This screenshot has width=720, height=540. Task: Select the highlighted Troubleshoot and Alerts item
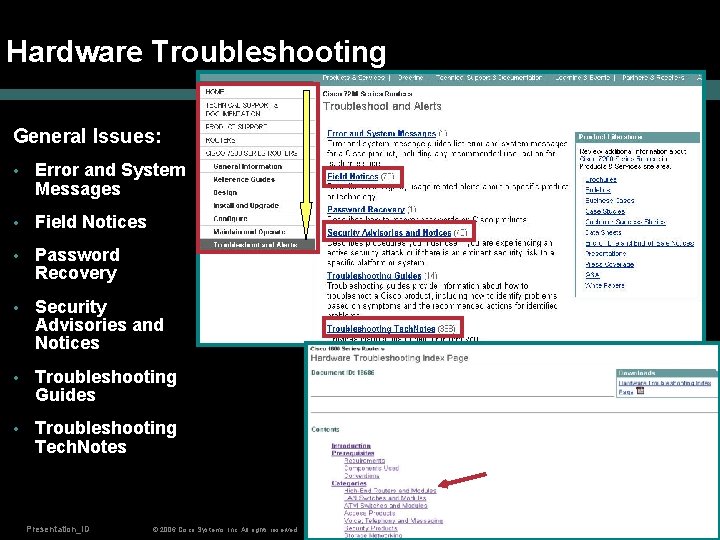pos(255,245)
